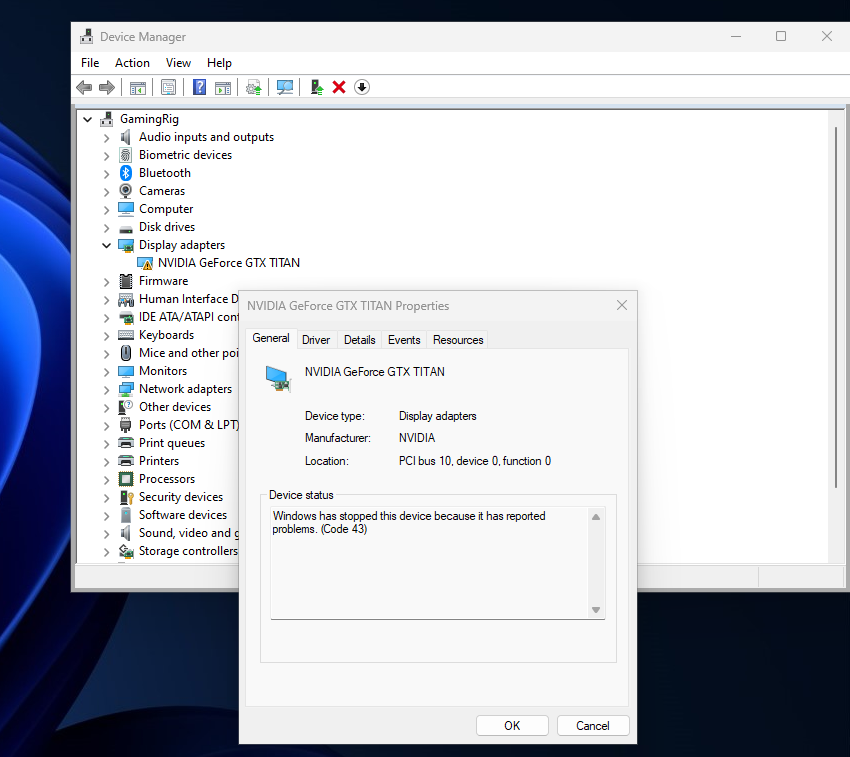Switch to the Details tab
The height and width of the screenshot is (757, 850).
click(359, 340)
